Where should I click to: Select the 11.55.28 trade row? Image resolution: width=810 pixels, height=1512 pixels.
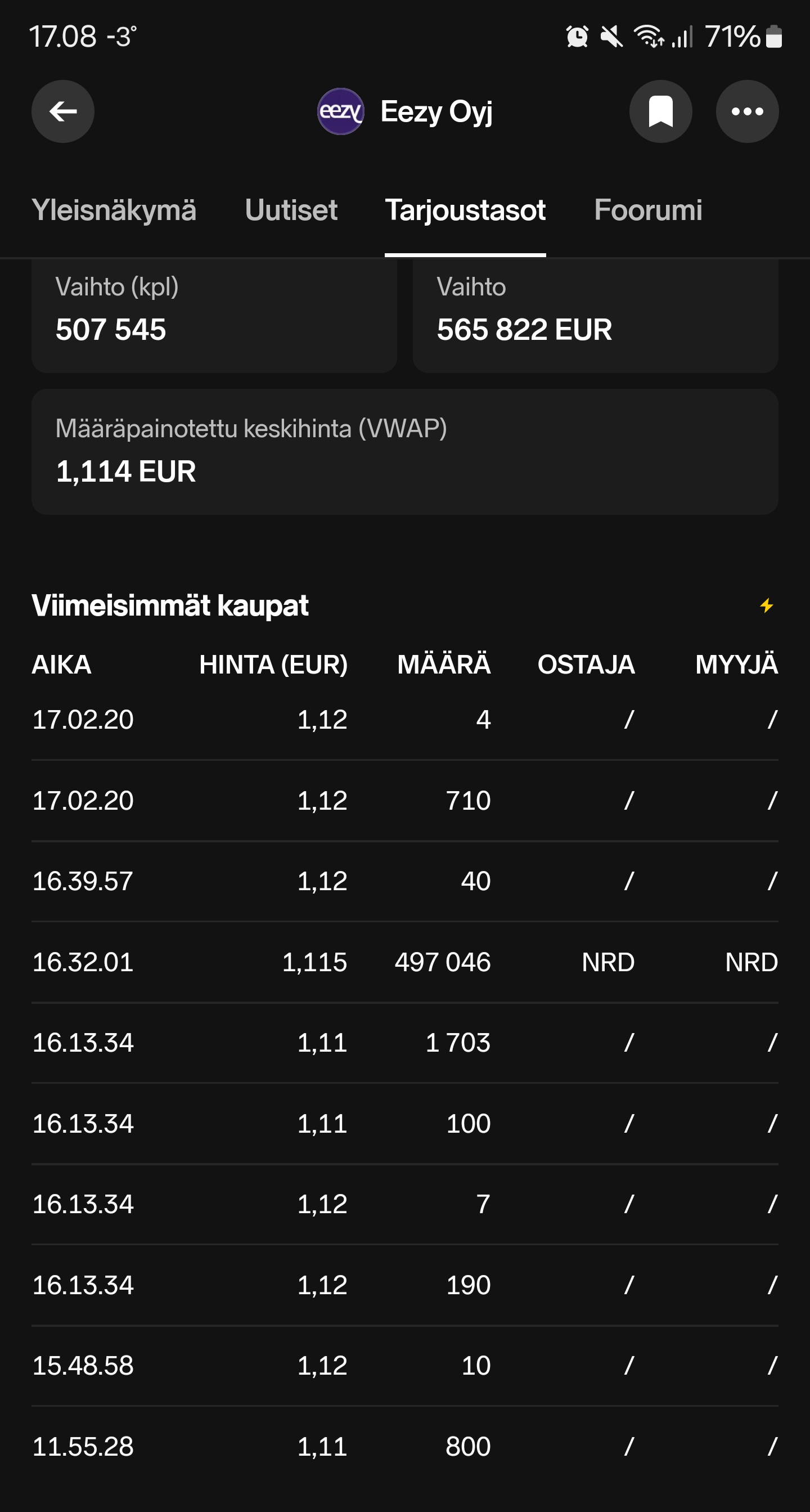[x=404, y=1446]
